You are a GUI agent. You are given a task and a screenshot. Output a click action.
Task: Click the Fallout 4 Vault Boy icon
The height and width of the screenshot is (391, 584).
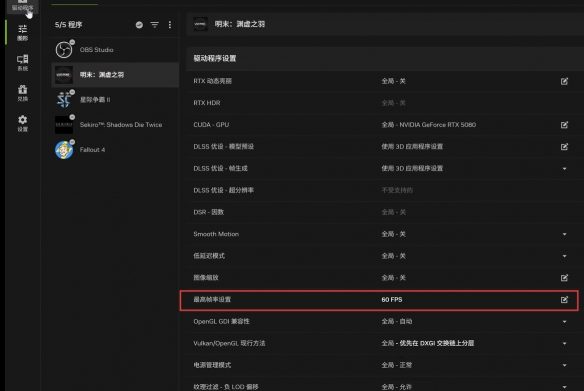pos(64,149)
